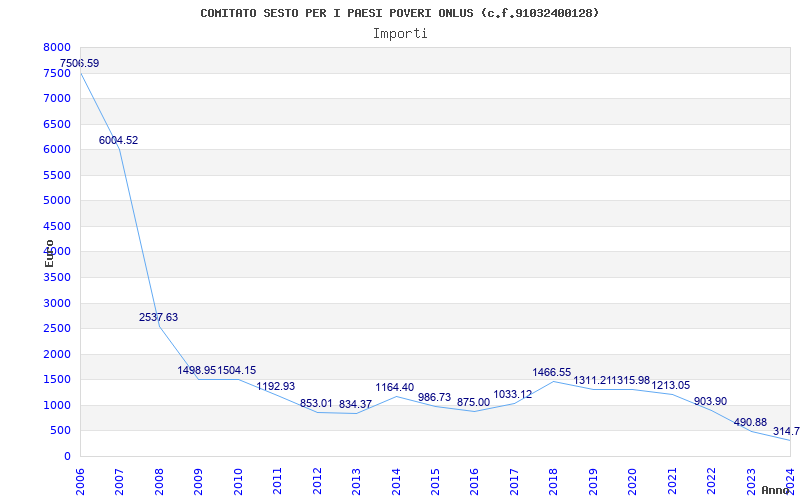This screenshot has width=800, height=500.
Task: Click the data label 1311.21
Action: (x=592, y=381)
